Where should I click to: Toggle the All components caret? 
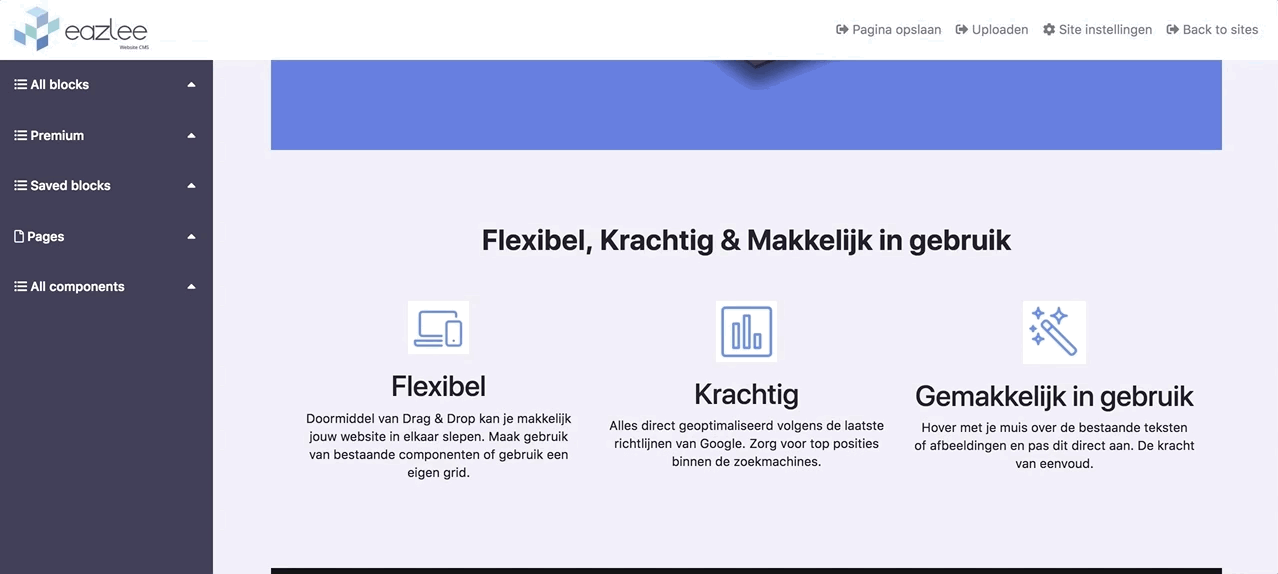pyautogui.click(x=191, y=287)
